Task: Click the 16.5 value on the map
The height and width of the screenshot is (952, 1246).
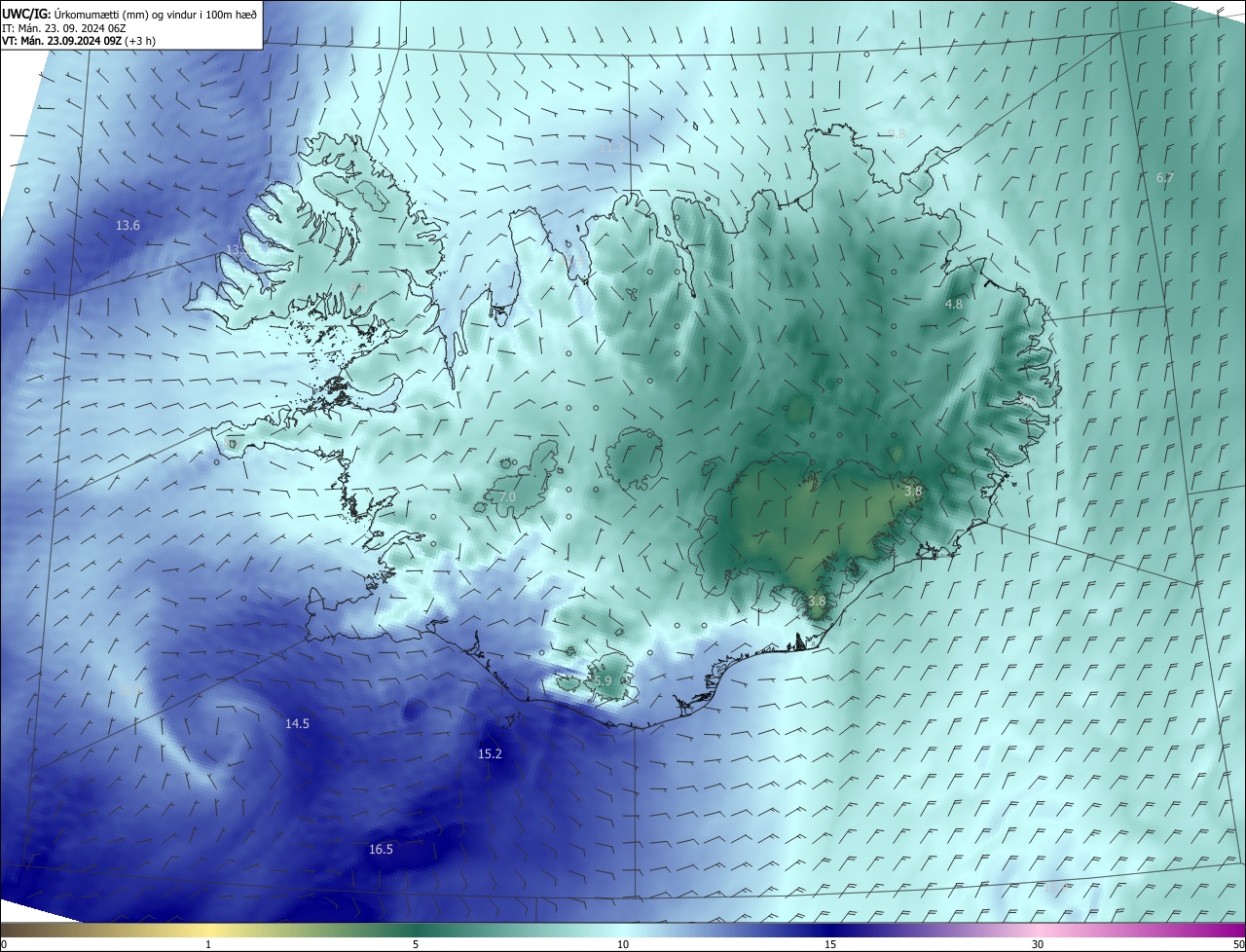Action: (x=381, y=850)
